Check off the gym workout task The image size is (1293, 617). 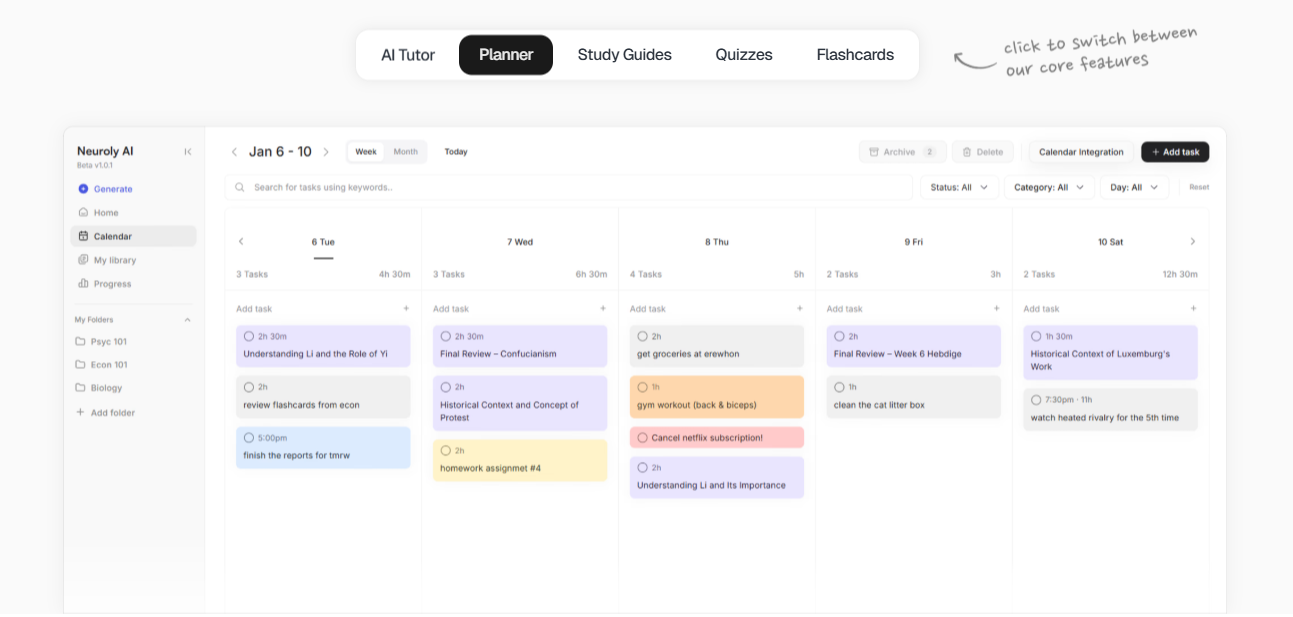click(641, 387)
